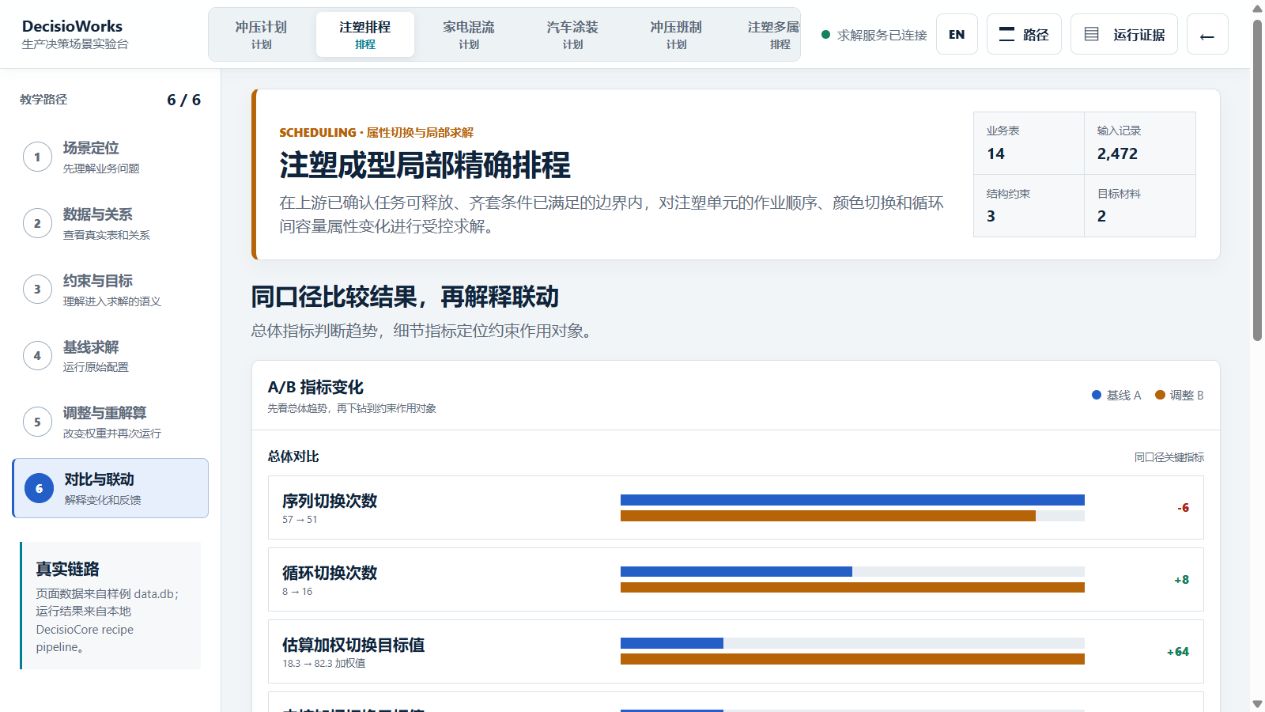
Task: Click the 序列切换次数 comparison bar
Action: pos(852,508)
